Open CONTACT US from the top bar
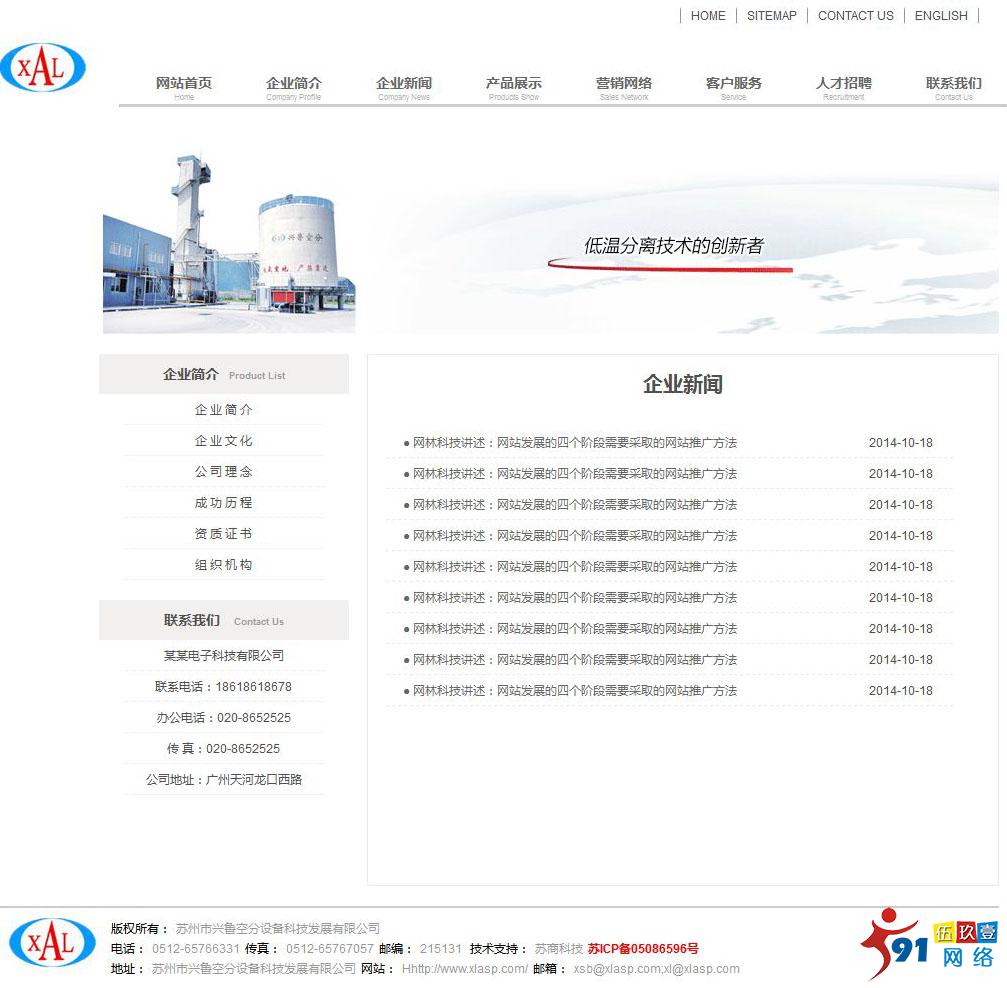This screenshot has width=1007, height=988. (x=855, y=16)
